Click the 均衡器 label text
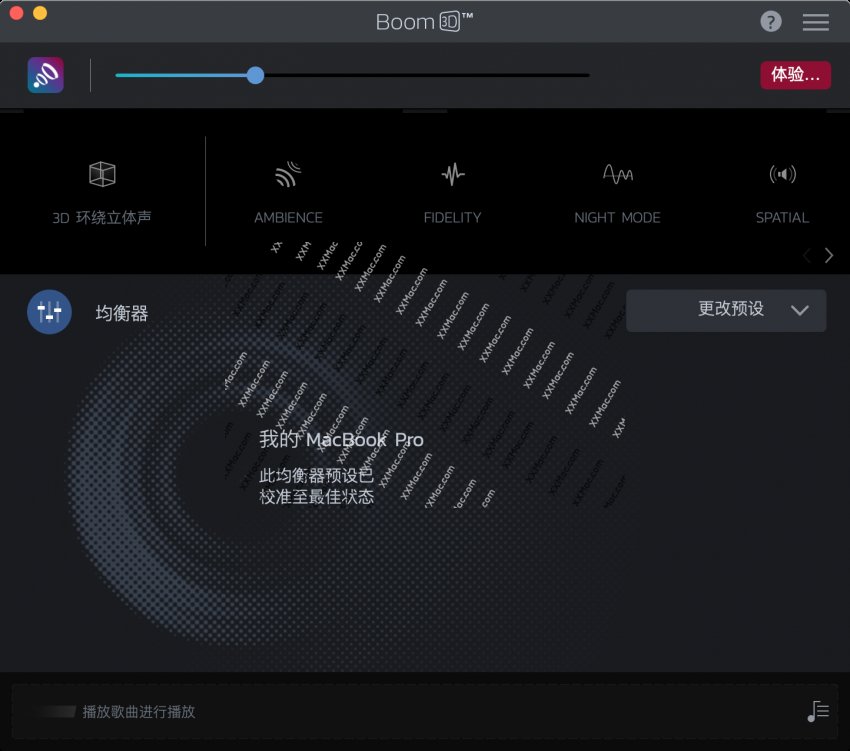 point(122,313)
